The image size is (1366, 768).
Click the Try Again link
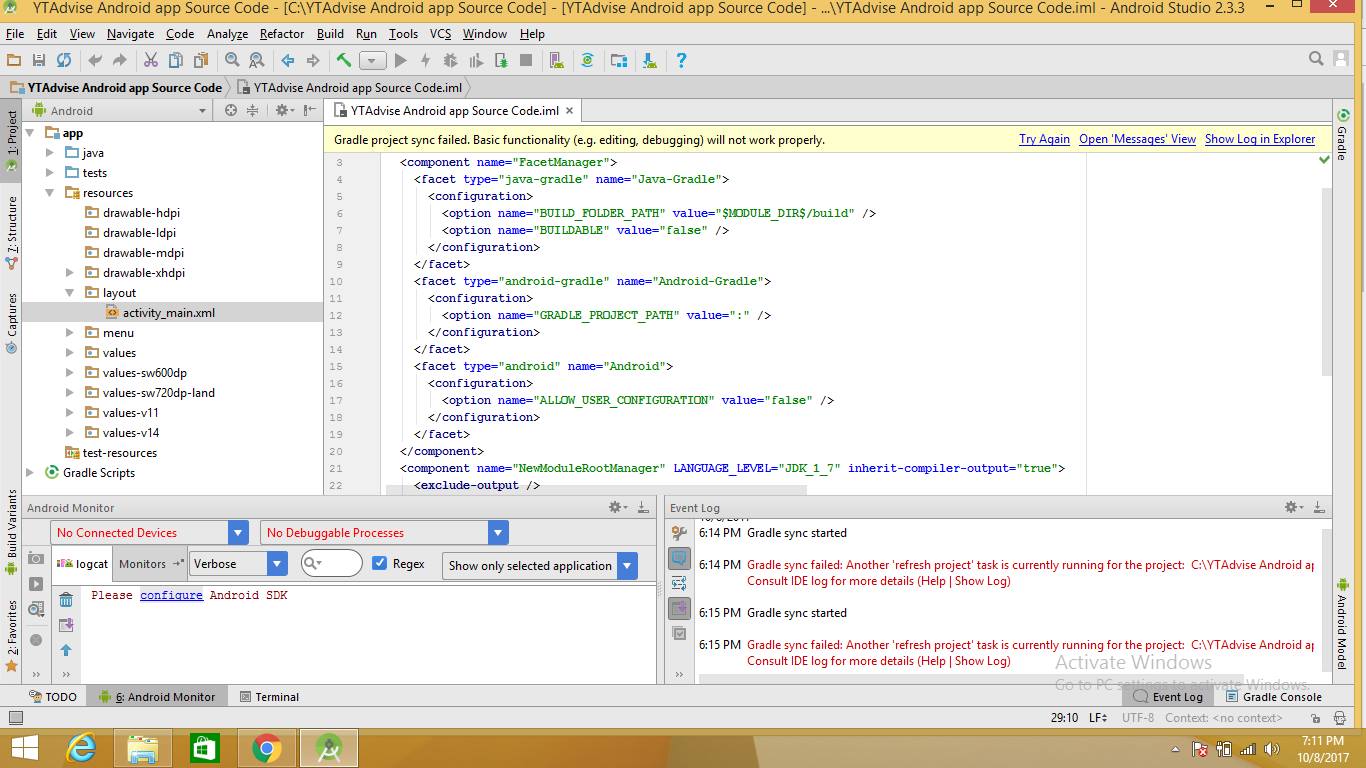(x=1044, y=140)
